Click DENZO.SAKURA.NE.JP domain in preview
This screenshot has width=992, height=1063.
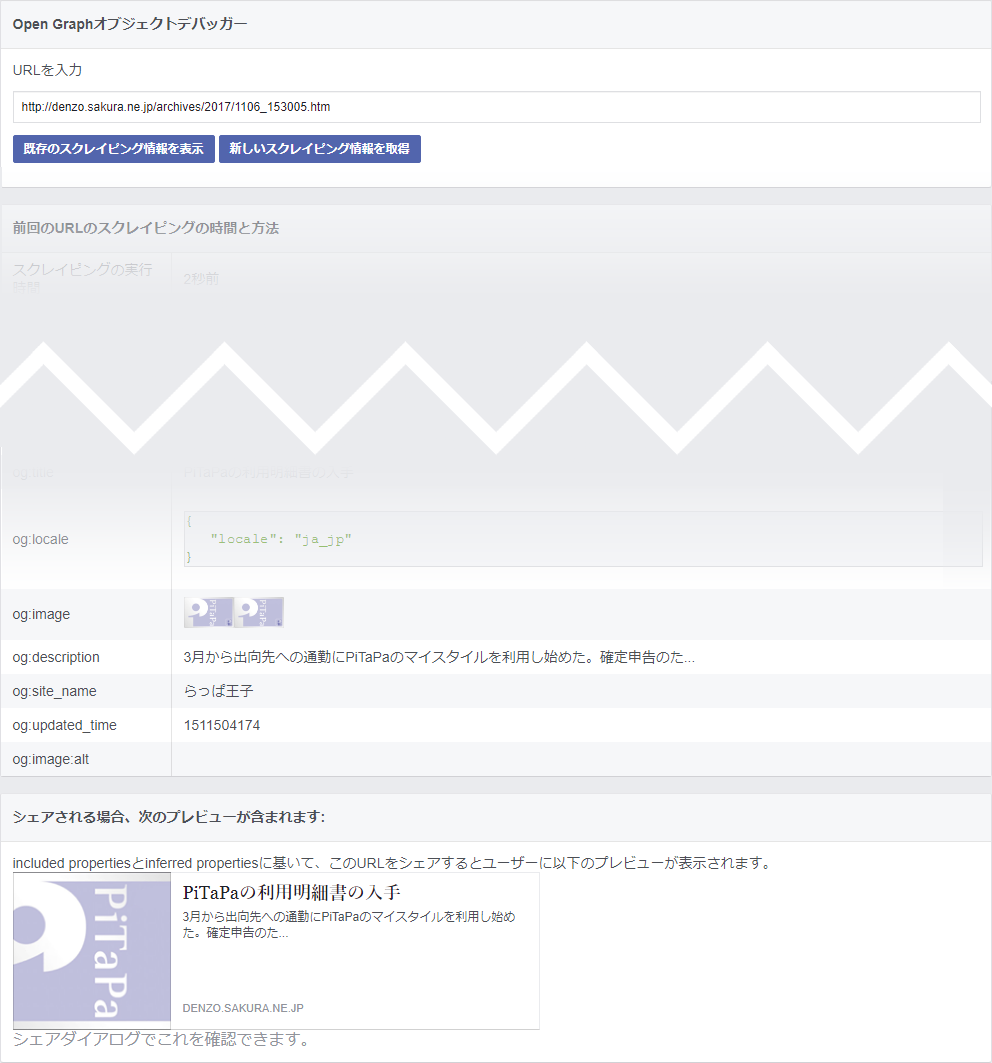tap(243, 1008)
